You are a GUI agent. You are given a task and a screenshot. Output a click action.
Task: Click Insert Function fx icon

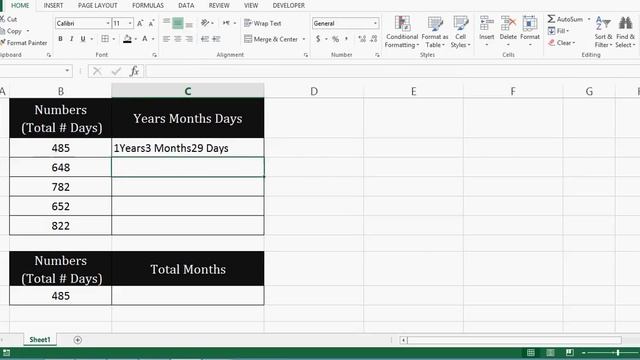(134, 71)
